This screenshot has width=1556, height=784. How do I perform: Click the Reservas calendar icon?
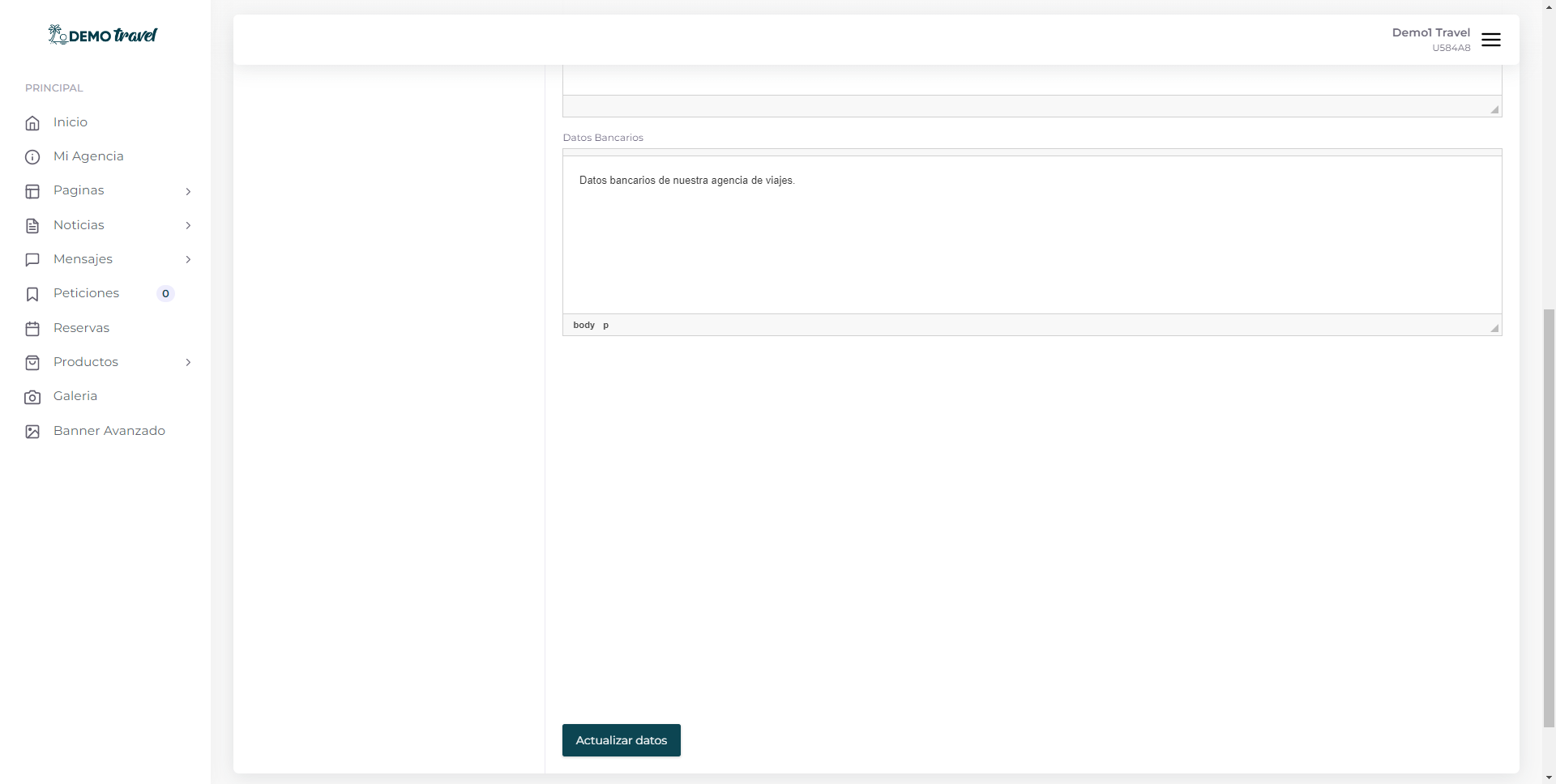32,329
